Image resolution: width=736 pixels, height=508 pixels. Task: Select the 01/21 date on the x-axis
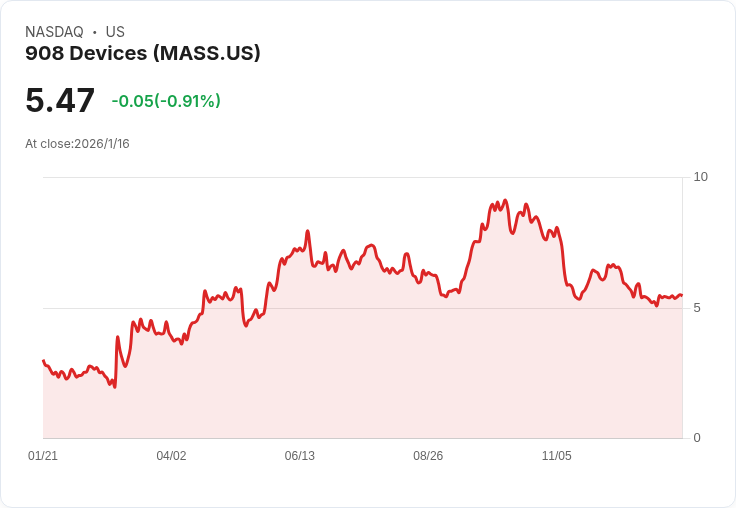click(43, 456)
